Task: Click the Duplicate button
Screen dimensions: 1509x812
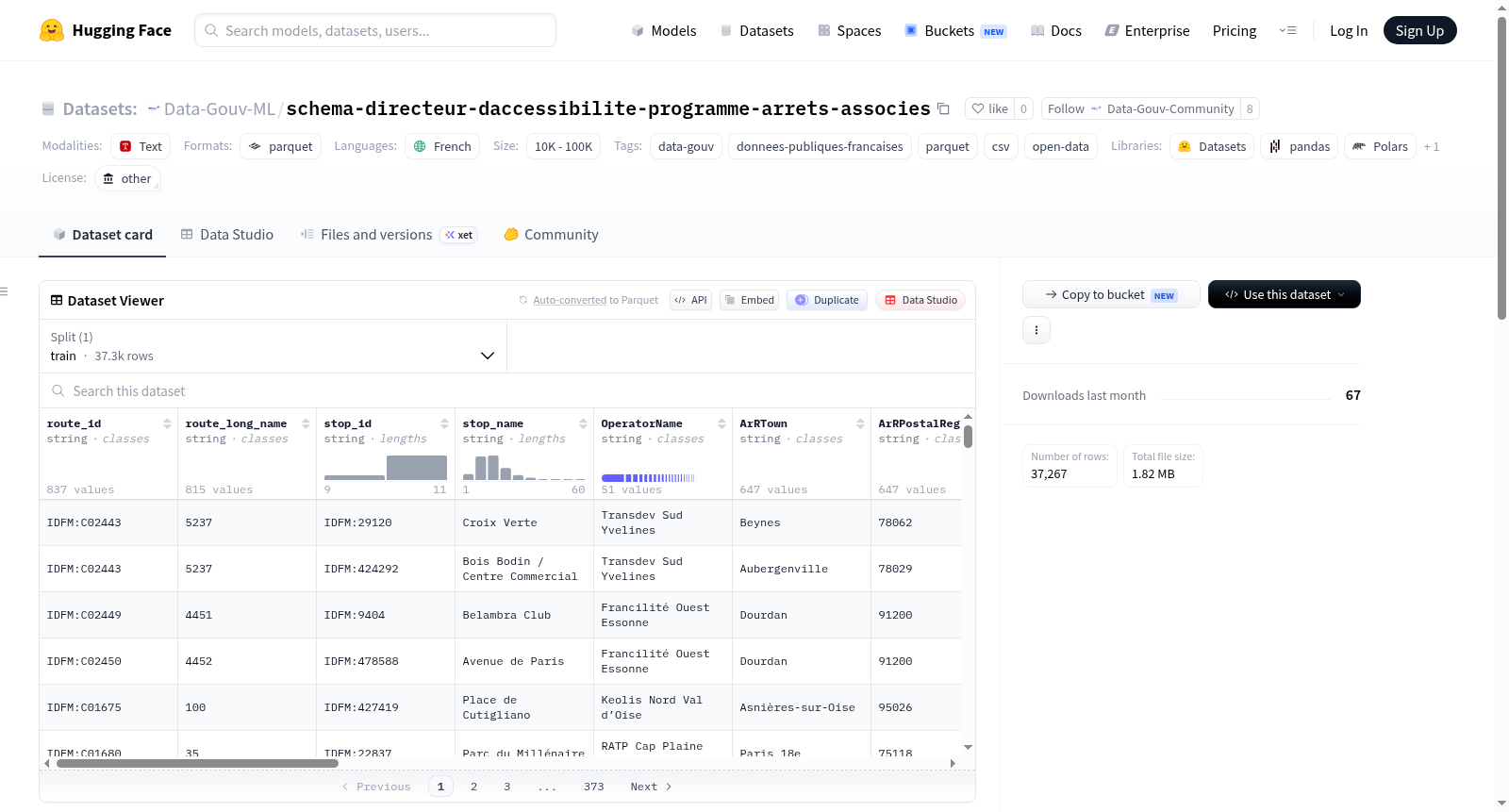Action: pyautogui.click(x=827, y=300)
